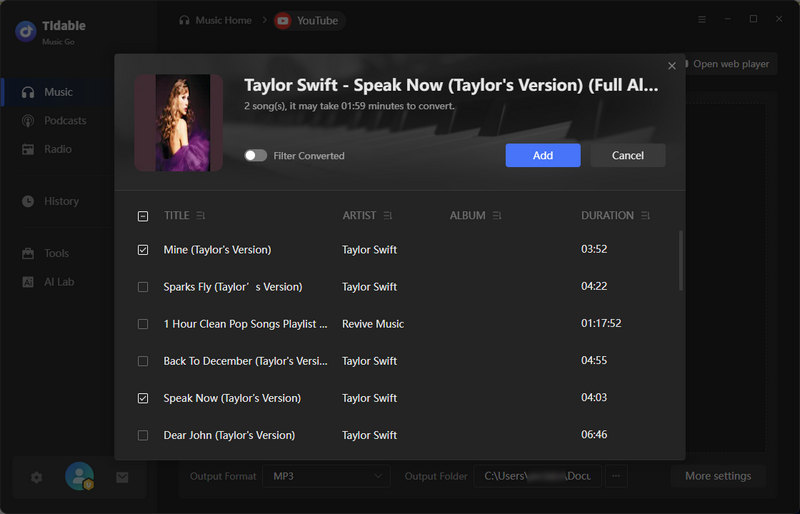Click the song list vertical scrollbar
This screenshot has width=800, height=514.
coord(680,260)
